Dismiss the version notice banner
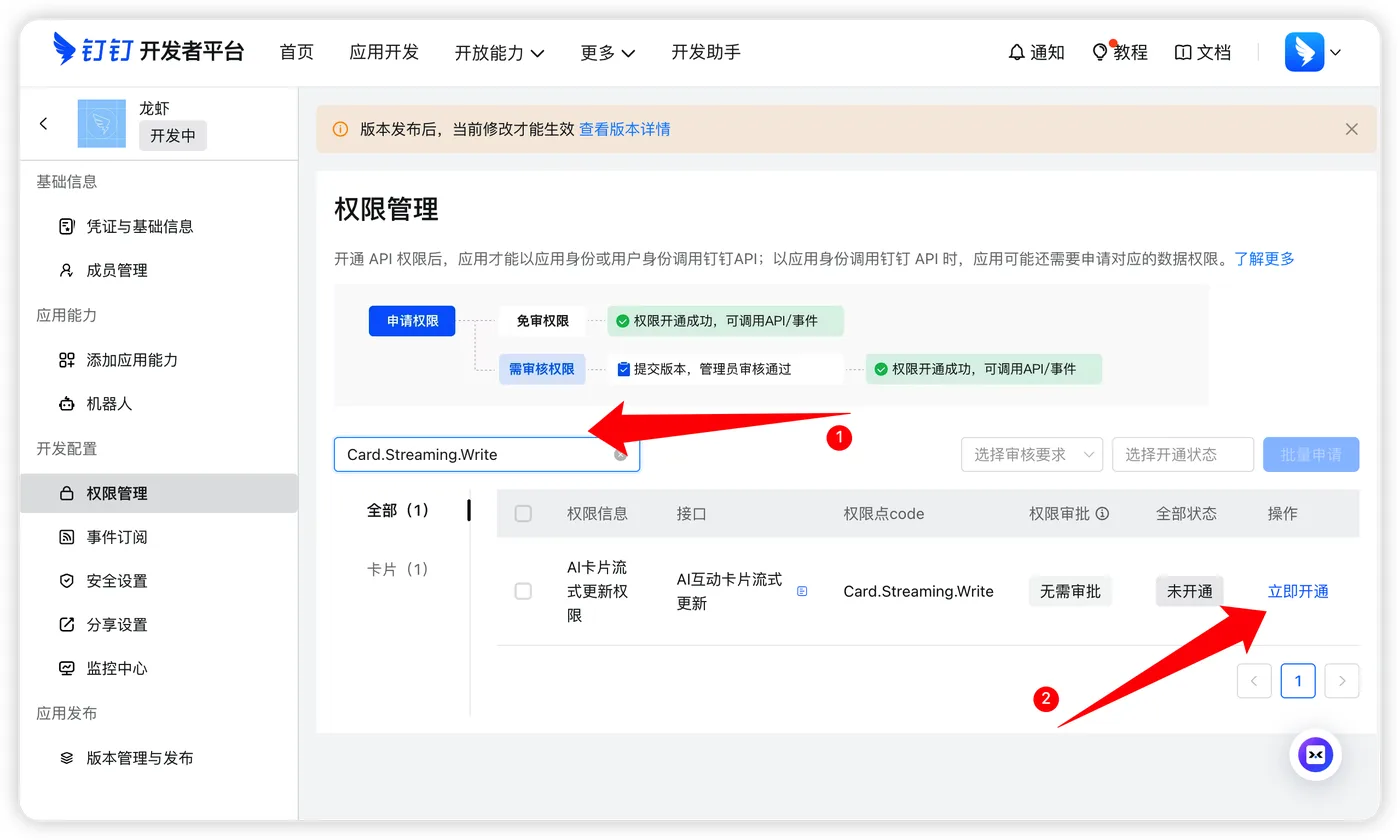1400x840 pixels. click(x=1352, y=129)
